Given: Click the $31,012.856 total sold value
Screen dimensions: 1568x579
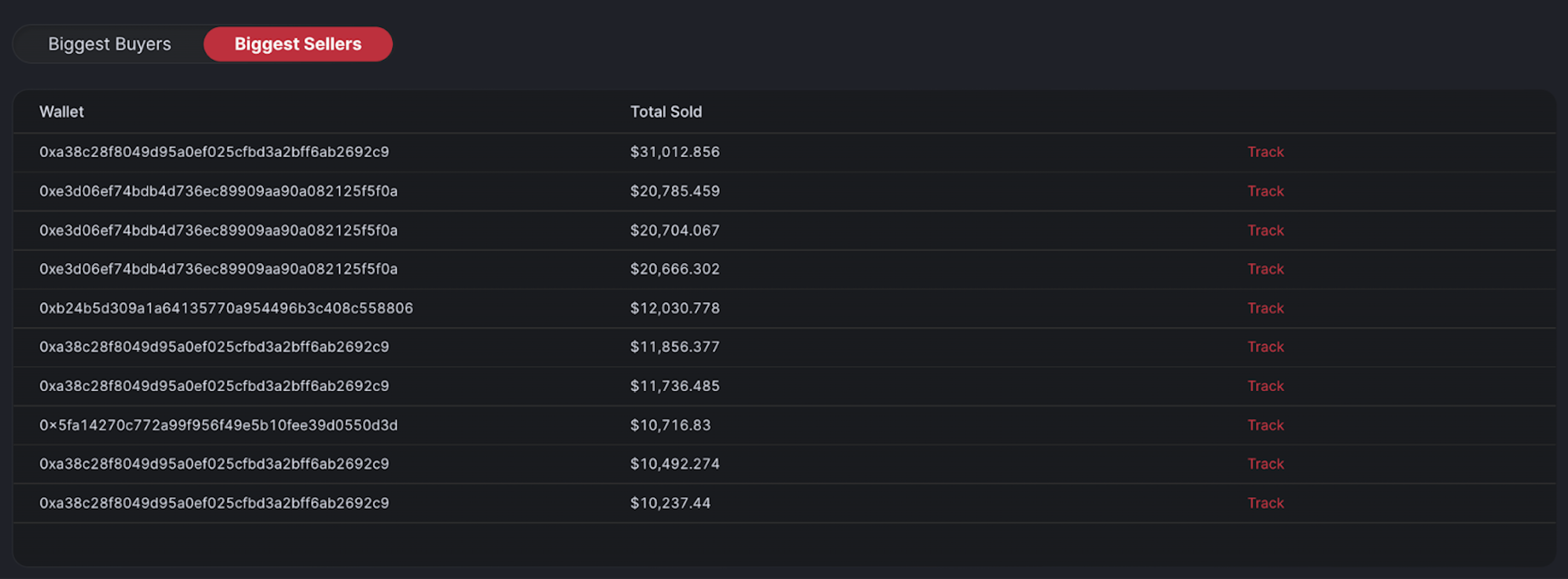Looking at the screenshot, I should [x=675, y=152].
